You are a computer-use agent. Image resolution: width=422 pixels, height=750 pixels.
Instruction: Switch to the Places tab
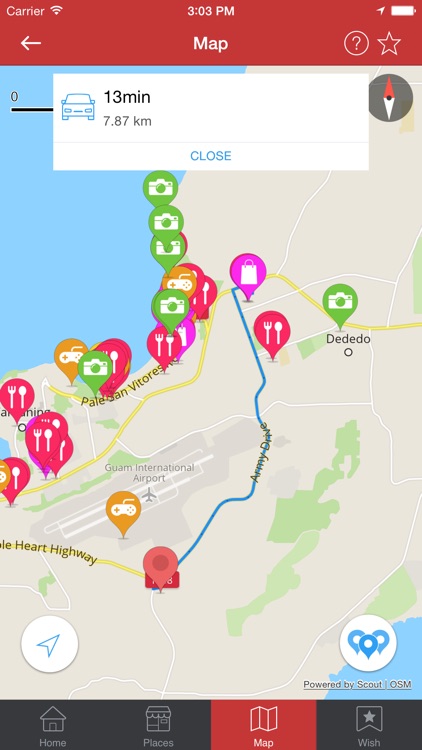(x=158, y=726)
